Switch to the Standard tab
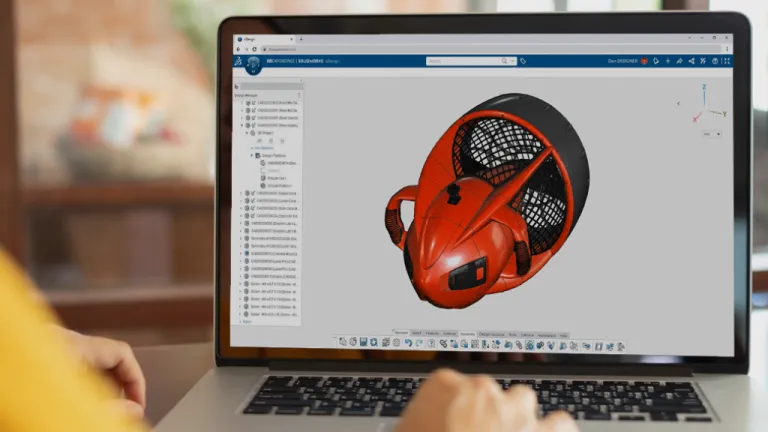 point(402,333)
